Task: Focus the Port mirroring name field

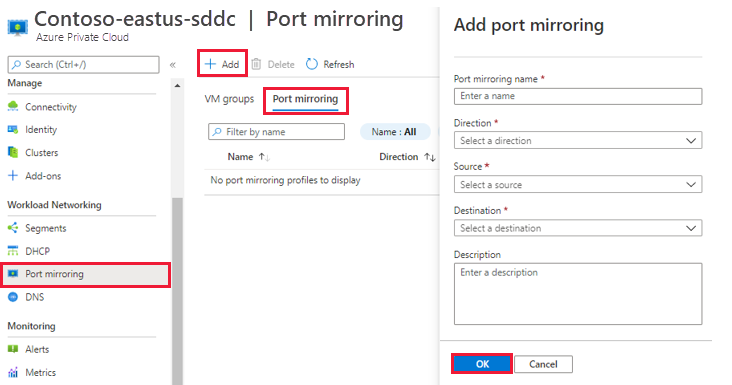Action: pos(578,96)
